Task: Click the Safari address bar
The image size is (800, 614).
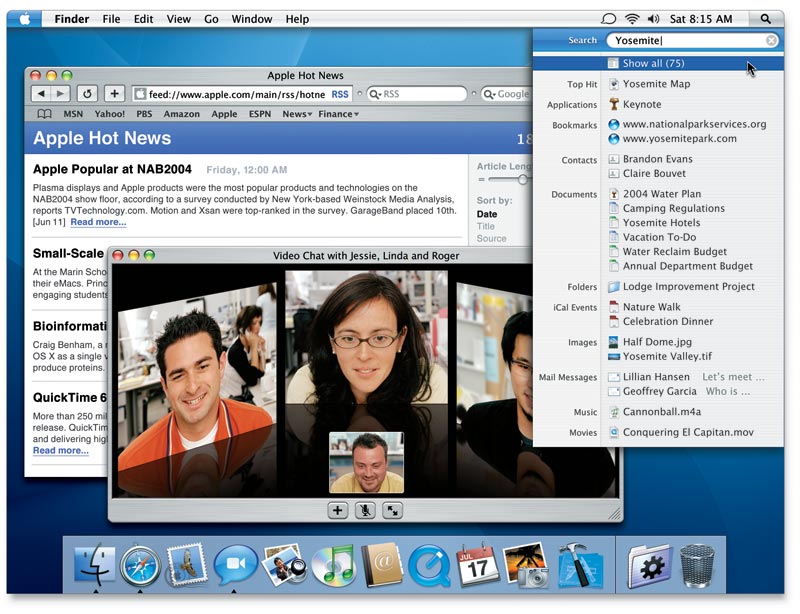Action: (241, 94)
